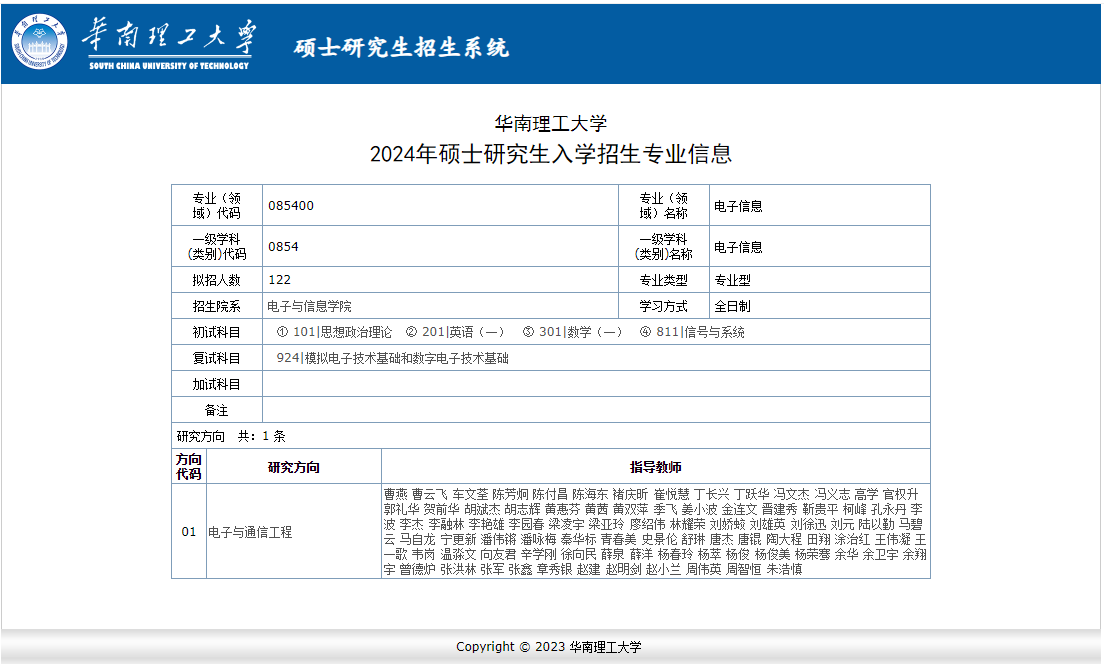This screenshot has width=1104, height=670.
Task: Click the 一级学科(类别)代码 label cell
Action: 217,246
